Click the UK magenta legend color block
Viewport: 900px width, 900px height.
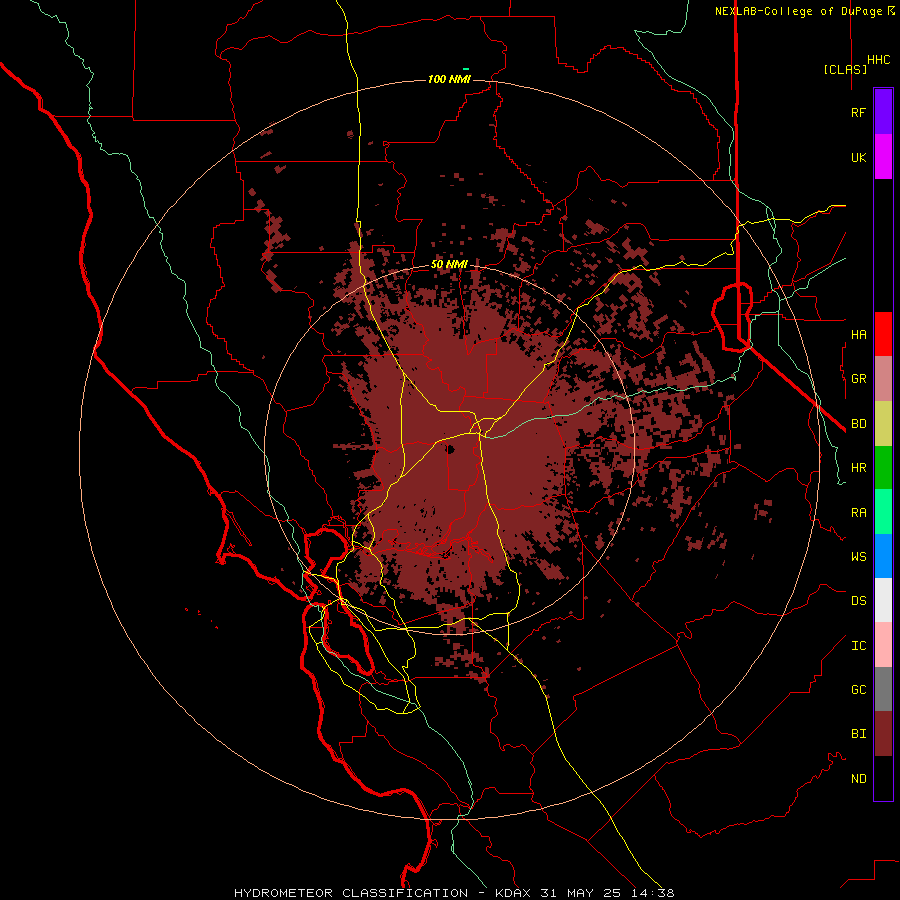coord(883,157)
